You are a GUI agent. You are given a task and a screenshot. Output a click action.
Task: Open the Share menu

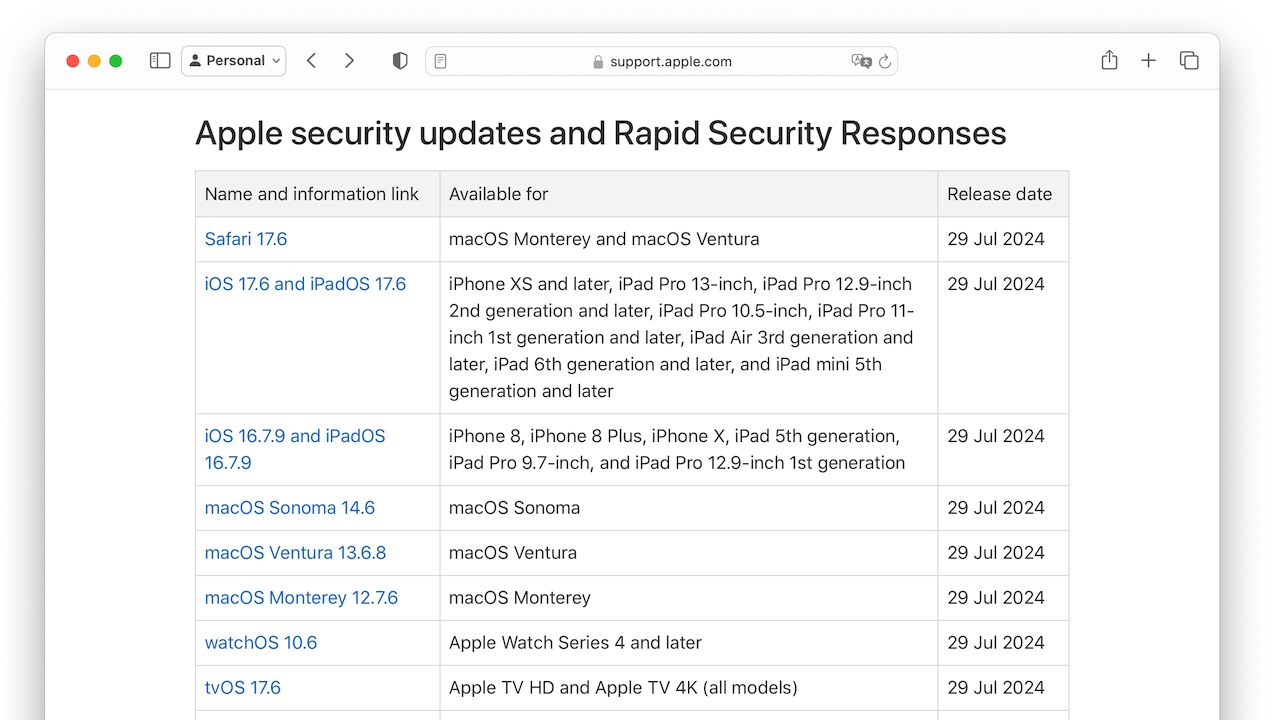[x=1109, y=60]
